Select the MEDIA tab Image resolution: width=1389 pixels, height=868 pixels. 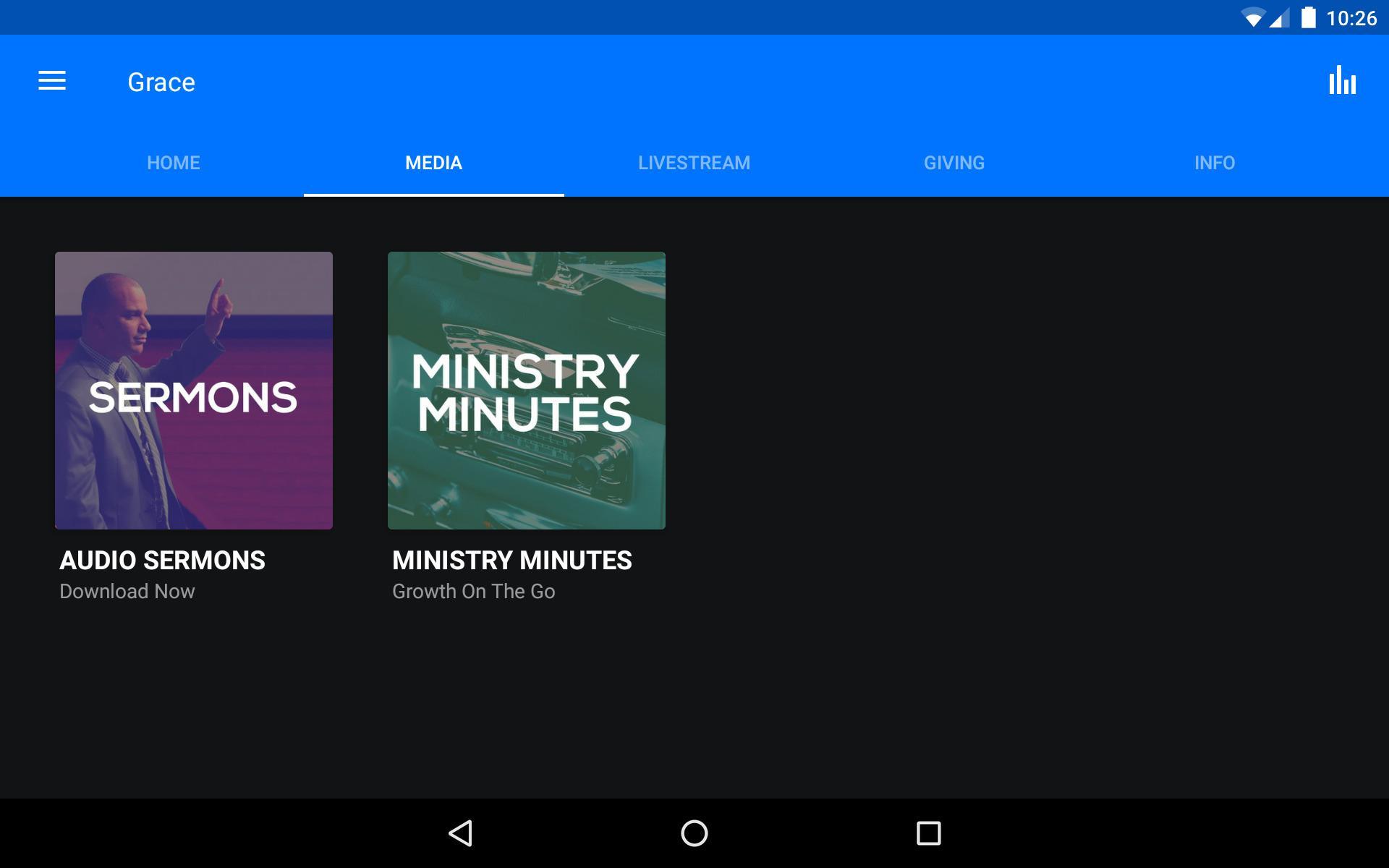point(434,163)
